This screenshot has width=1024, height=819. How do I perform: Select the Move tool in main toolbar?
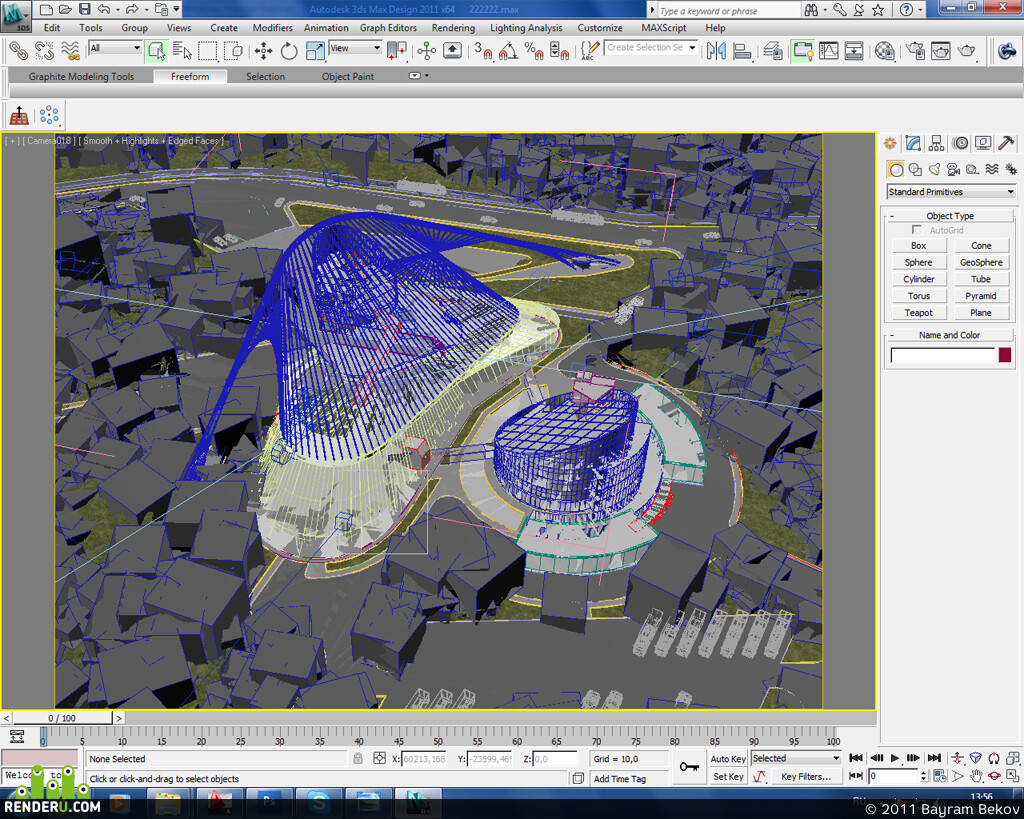263,51
